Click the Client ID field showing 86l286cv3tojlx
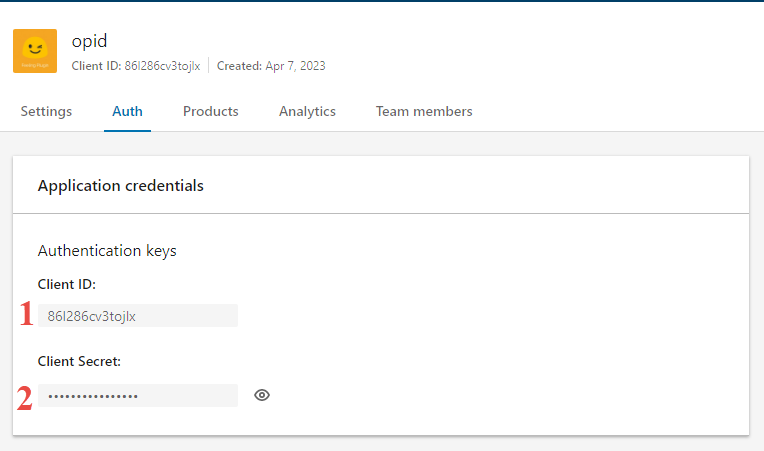Viewport: 764px width, 451px height. 138,316
